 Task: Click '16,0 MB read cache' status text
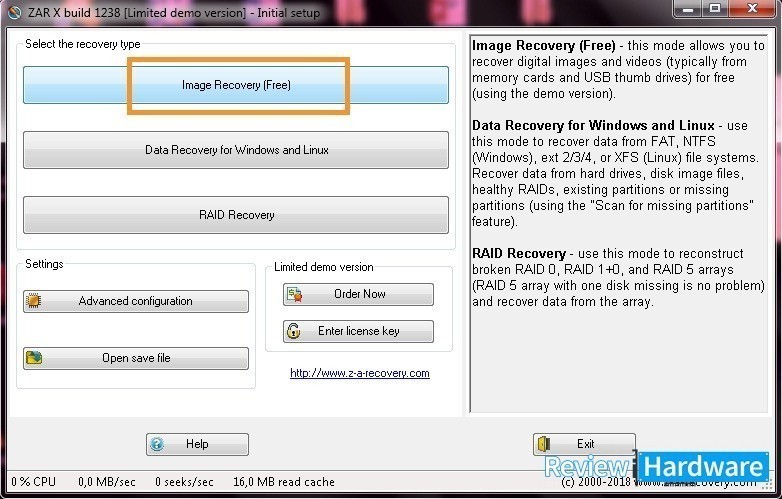pos(284,482)
